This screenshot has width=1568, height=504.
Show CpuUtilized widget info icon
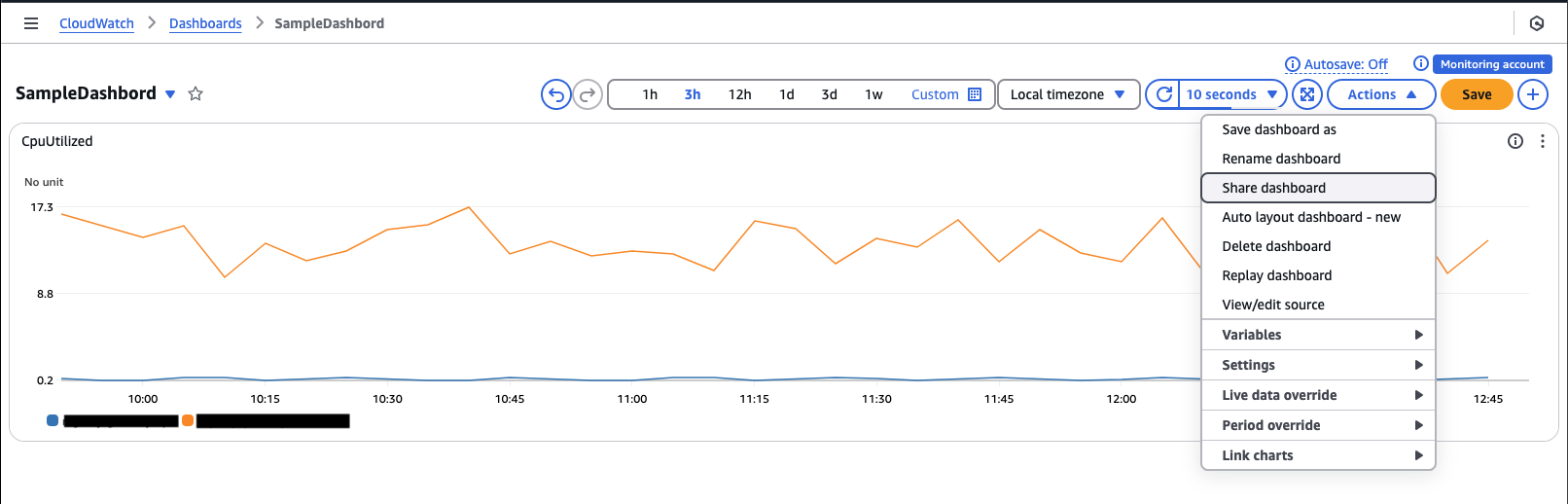tap(1515, 141)
